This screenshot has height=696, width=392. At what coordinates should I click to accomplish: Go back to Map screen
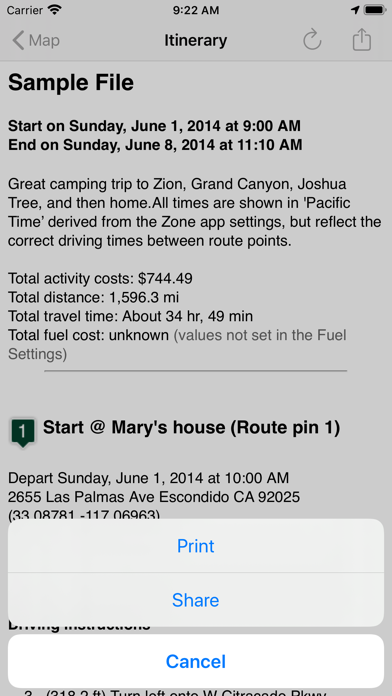point(36,40)
